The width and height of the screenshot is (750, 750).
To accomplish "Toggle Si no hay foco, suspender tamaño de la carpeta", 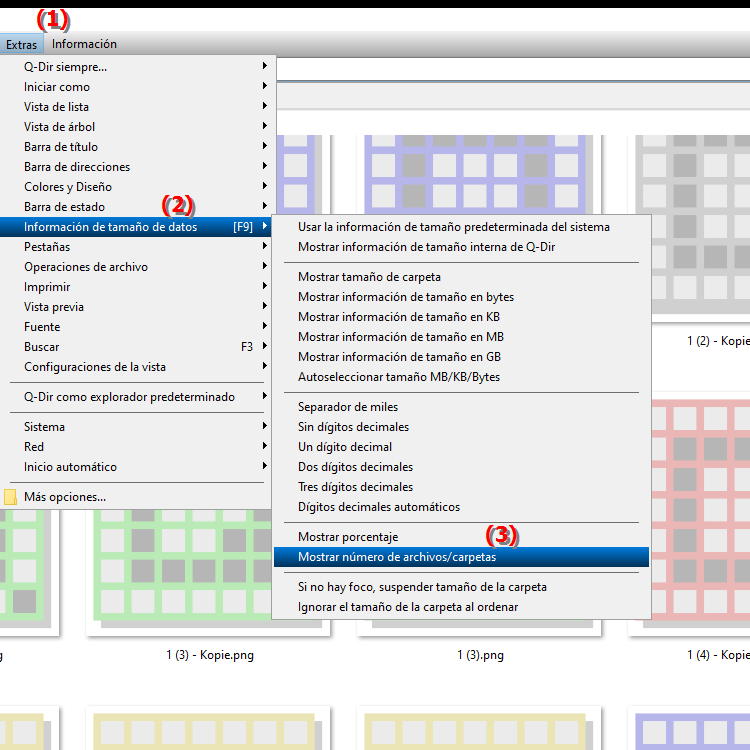I will click(x=461, y=587).
